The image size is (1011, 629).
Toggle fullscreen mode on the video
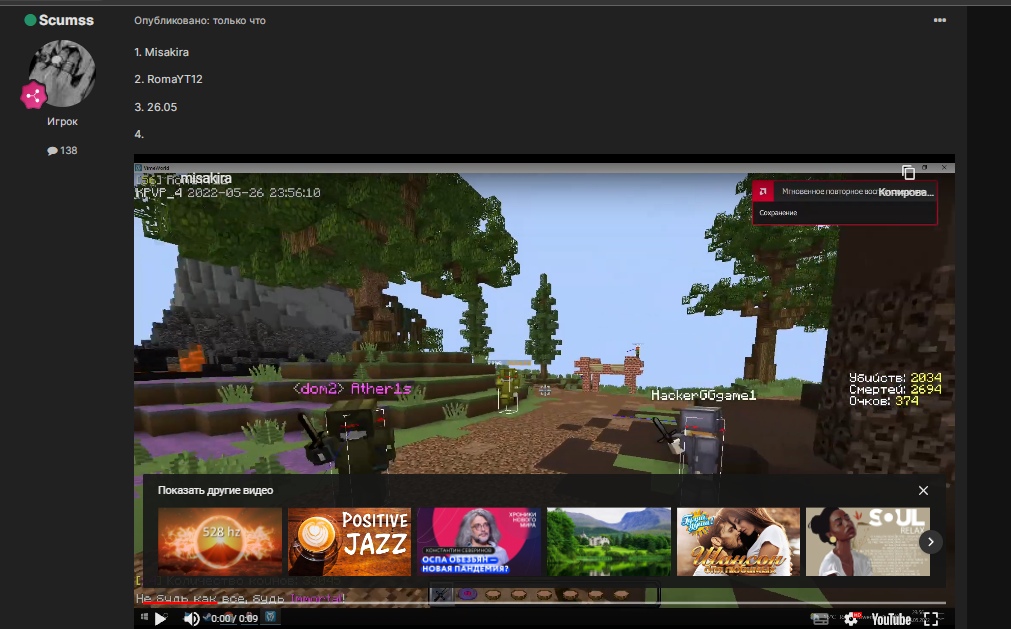click(x=930, y=619)
